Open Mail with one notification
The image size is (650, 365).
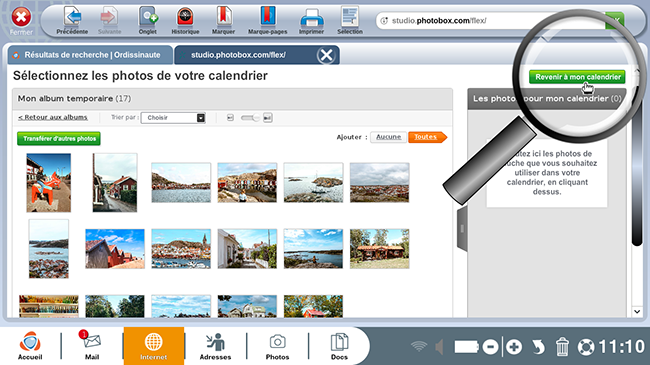click(x=92, y=345)
